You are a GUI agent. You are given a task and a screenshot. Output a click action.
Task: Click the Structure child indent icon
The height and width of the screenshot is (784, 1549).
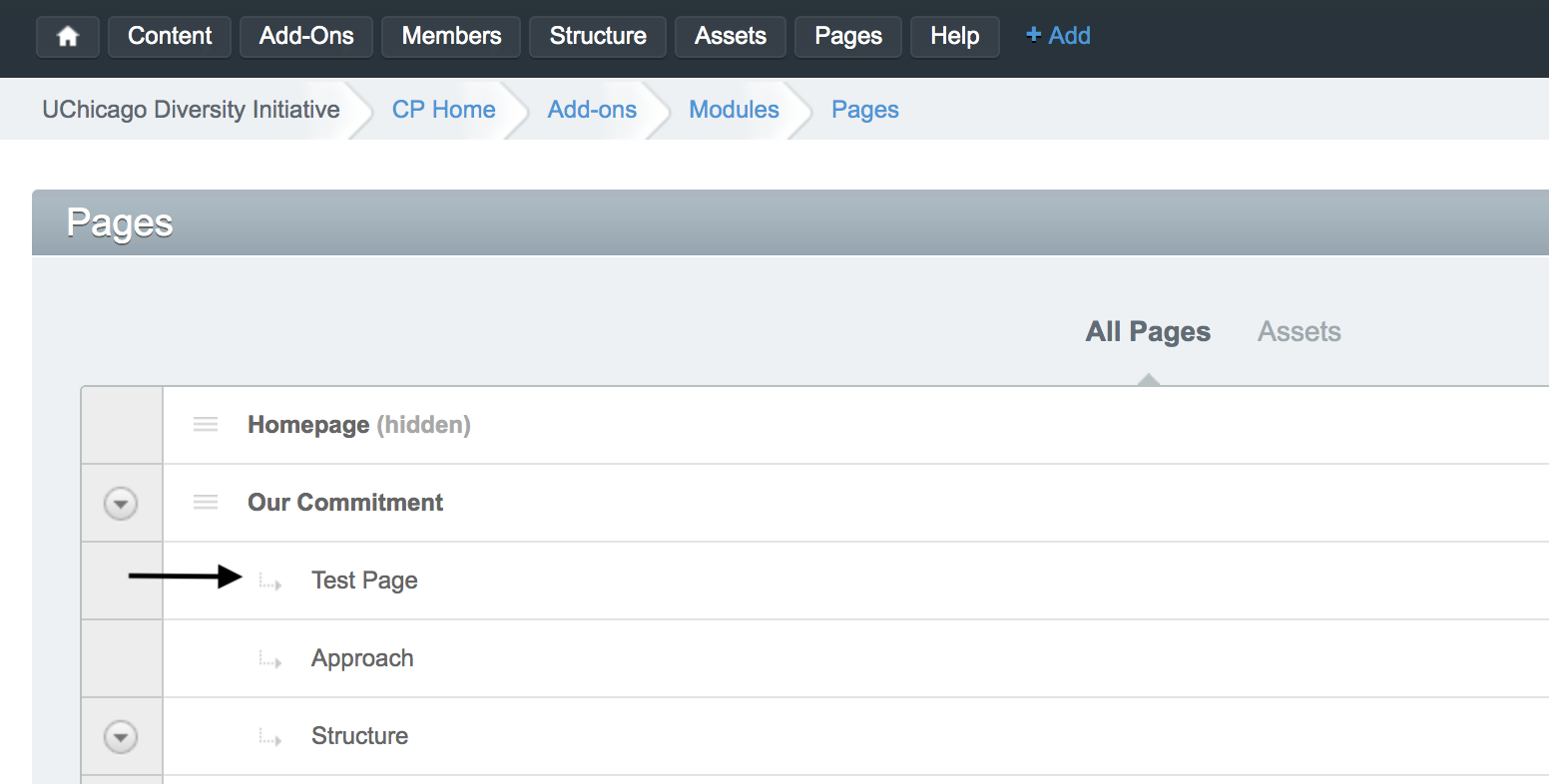pos(269,737)
